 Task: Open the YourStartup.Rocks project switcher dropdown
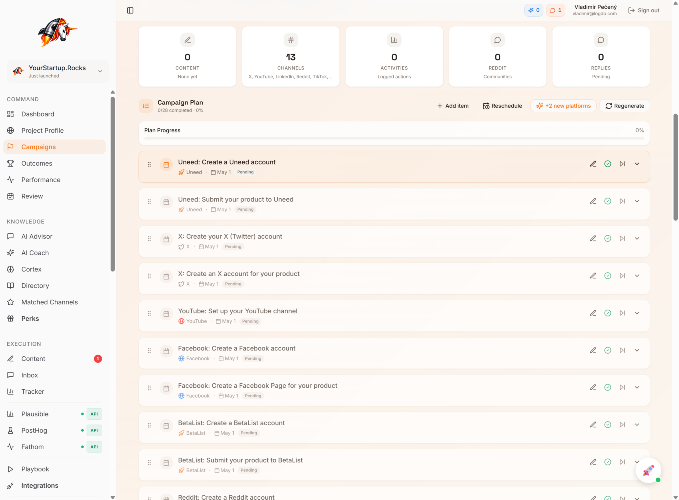tap(58, 71)
